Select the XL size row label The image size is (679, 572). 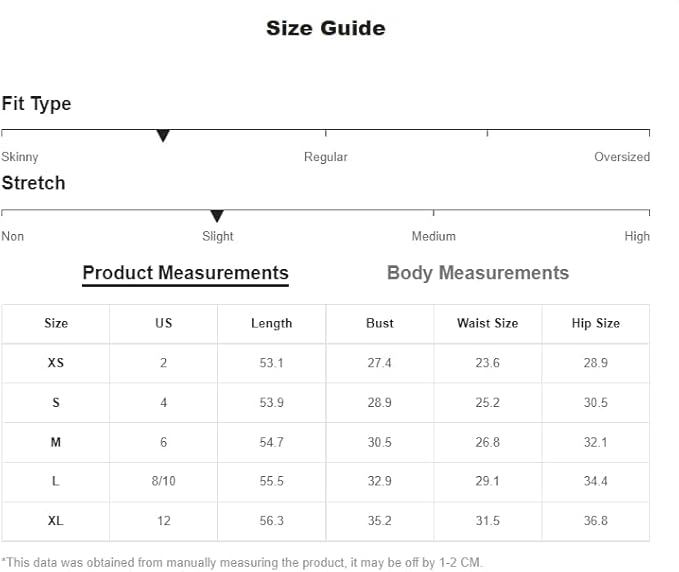click(55, 520)
